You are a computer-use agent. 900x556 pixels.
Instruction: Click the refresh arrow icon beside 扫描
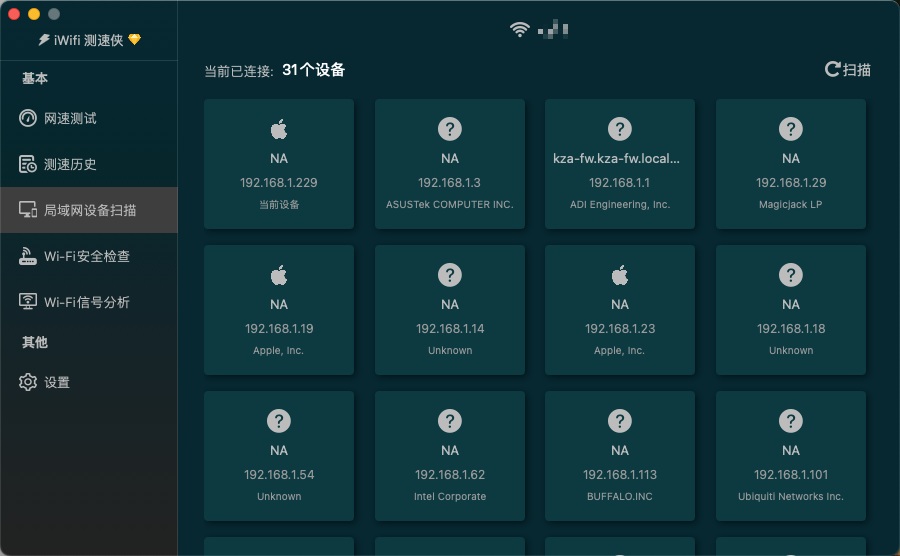[x=832, y=69]
